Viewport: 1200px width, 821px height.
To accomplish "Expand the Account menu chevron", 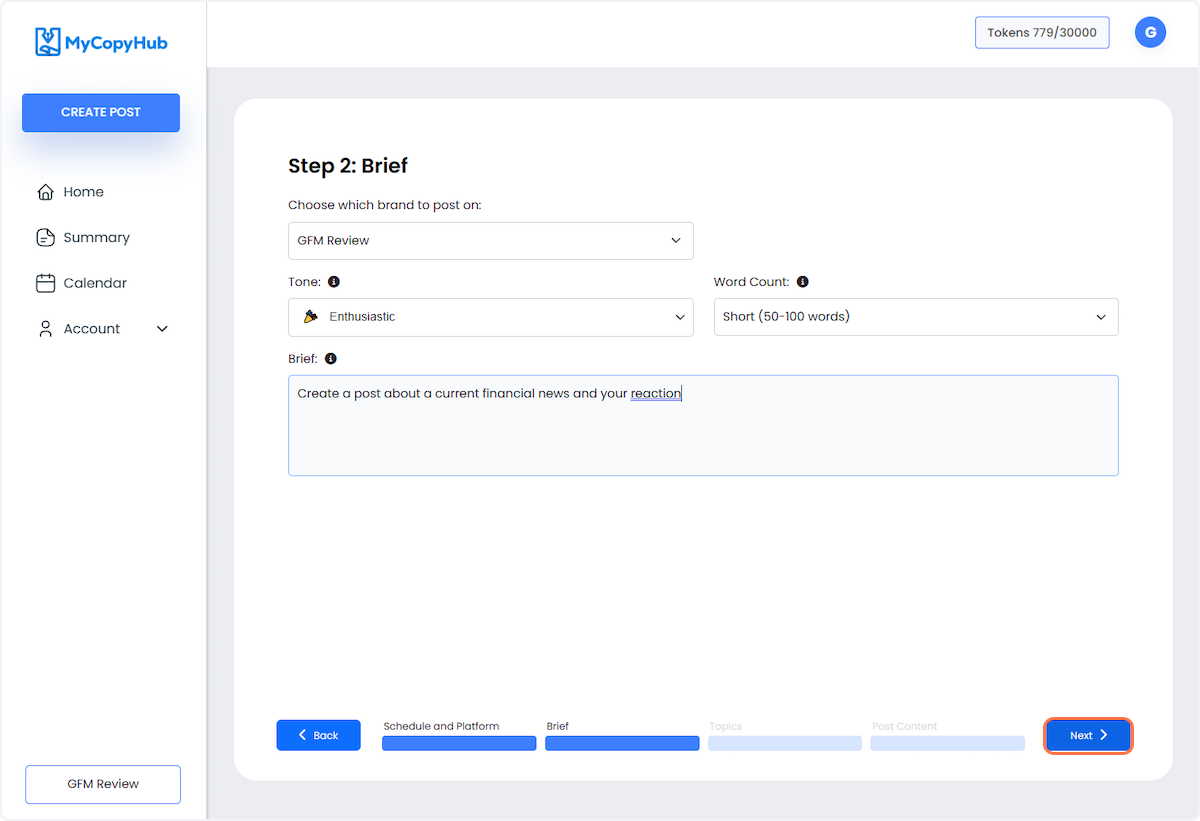I will click(163, 328).
